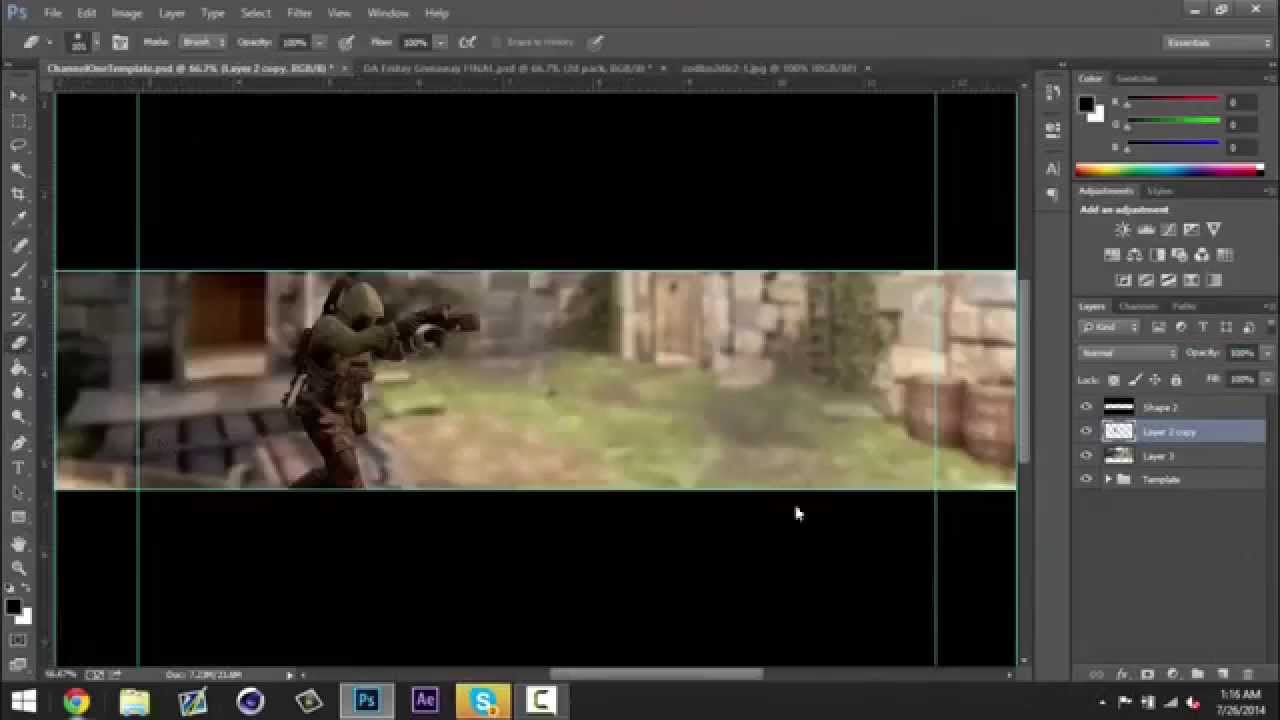The image size is (1280, 720).
Task: Select the Crop tool
Action: [18, 195]
